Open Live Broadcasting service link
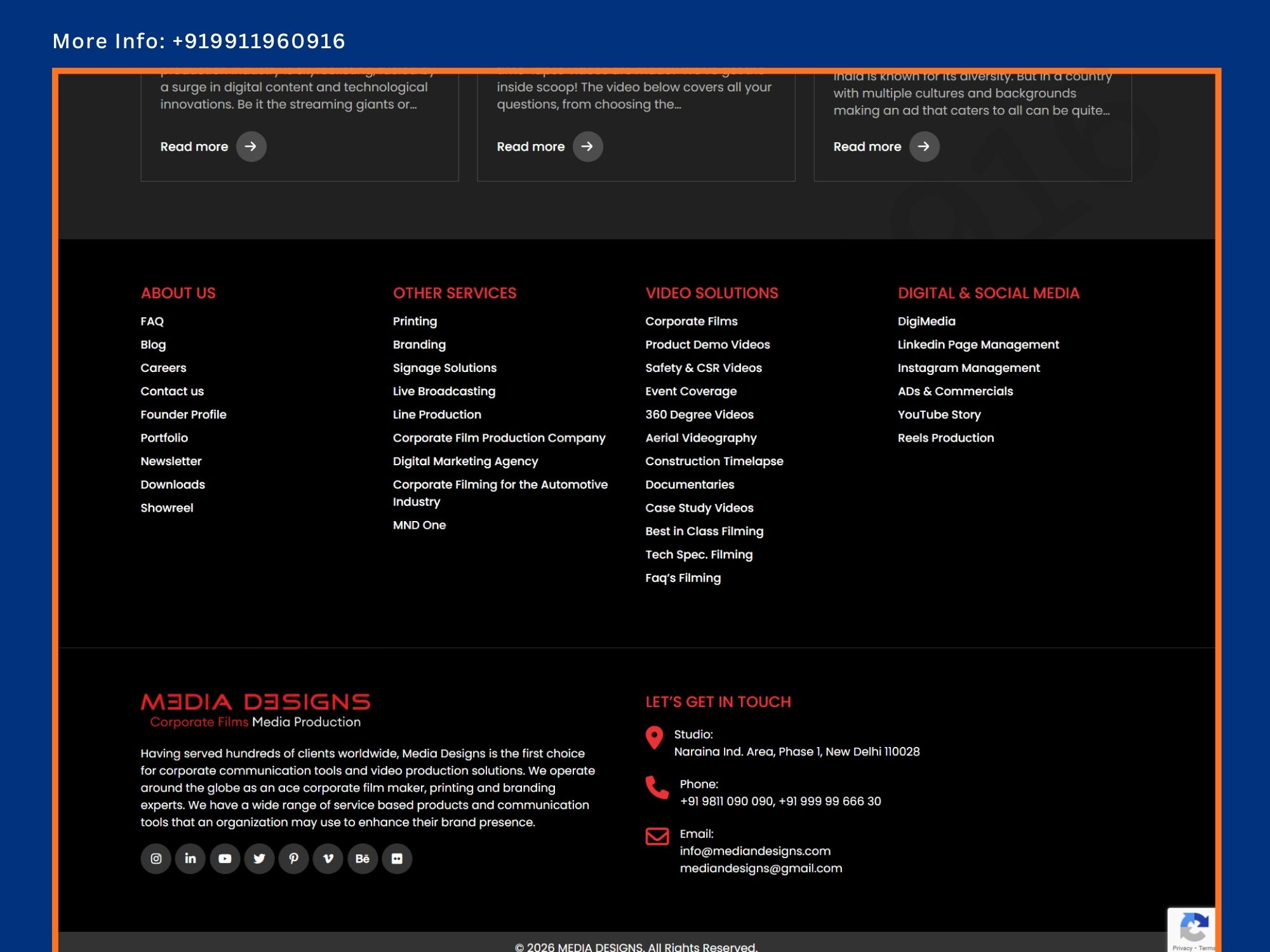1270x952 pixels. (x=444, y=391)
